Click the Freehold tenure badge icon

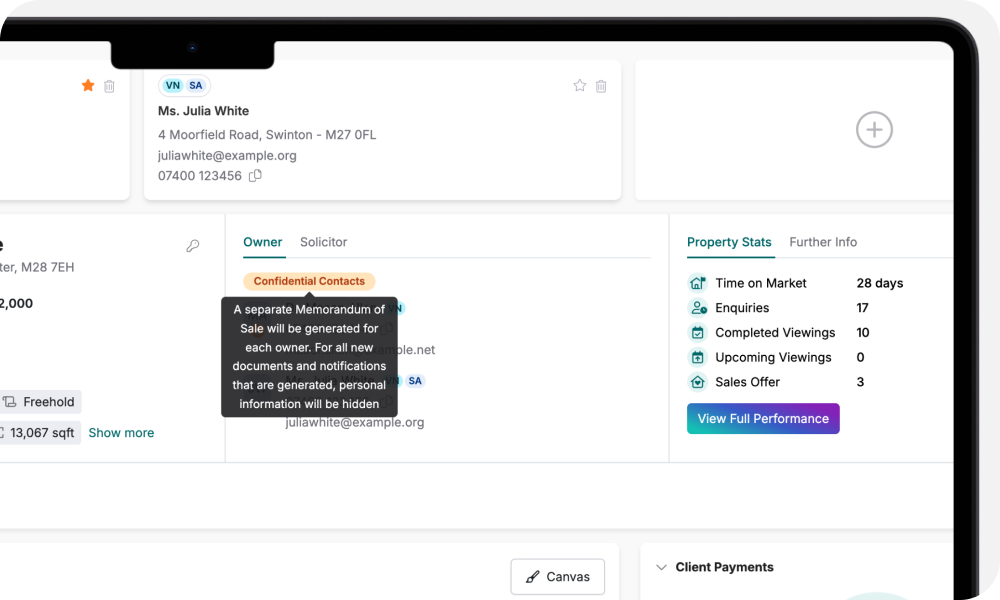tap(10, 401)
